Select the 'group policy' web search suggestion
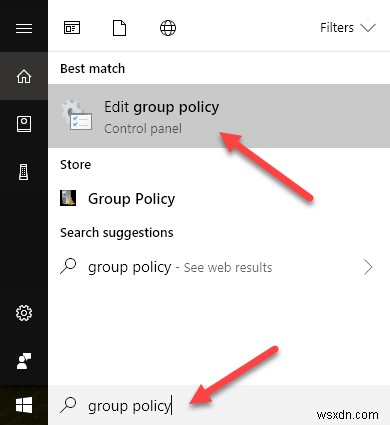This screenshot has height=425, width=390. 219,267
